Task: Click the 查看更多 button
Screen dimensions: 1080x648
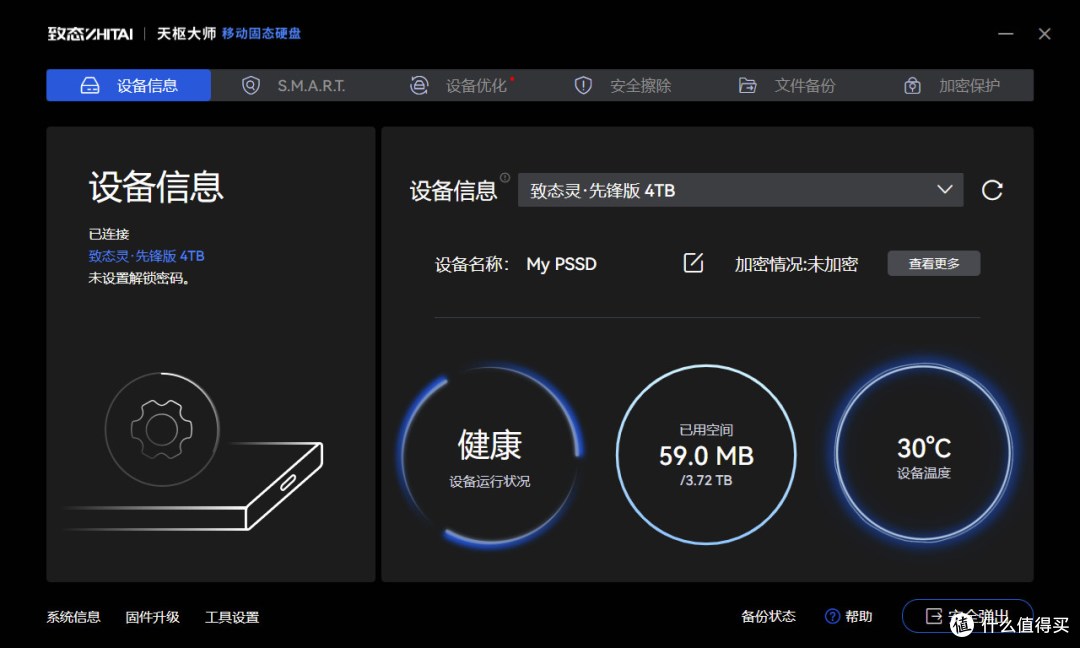Action: click(x=933, y=263)
